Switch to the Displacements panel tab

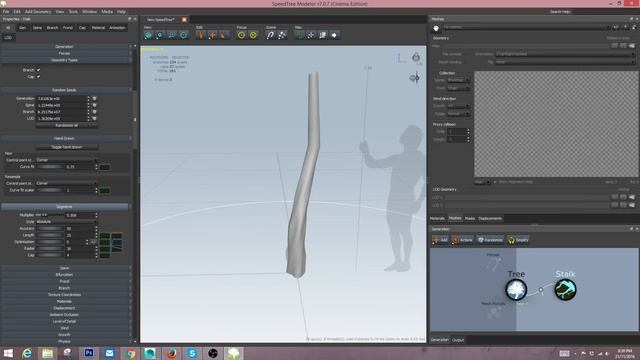tap(490, 218)
